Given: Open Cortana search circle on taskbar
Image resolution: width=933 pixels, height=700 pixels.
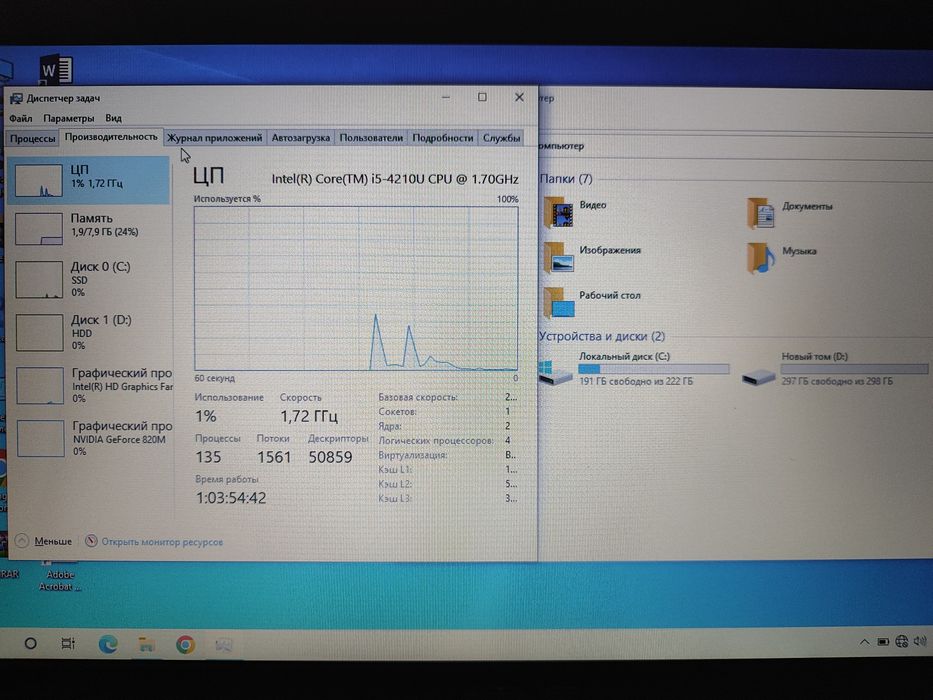Looking at the screenshot, I should pos(30,643).
